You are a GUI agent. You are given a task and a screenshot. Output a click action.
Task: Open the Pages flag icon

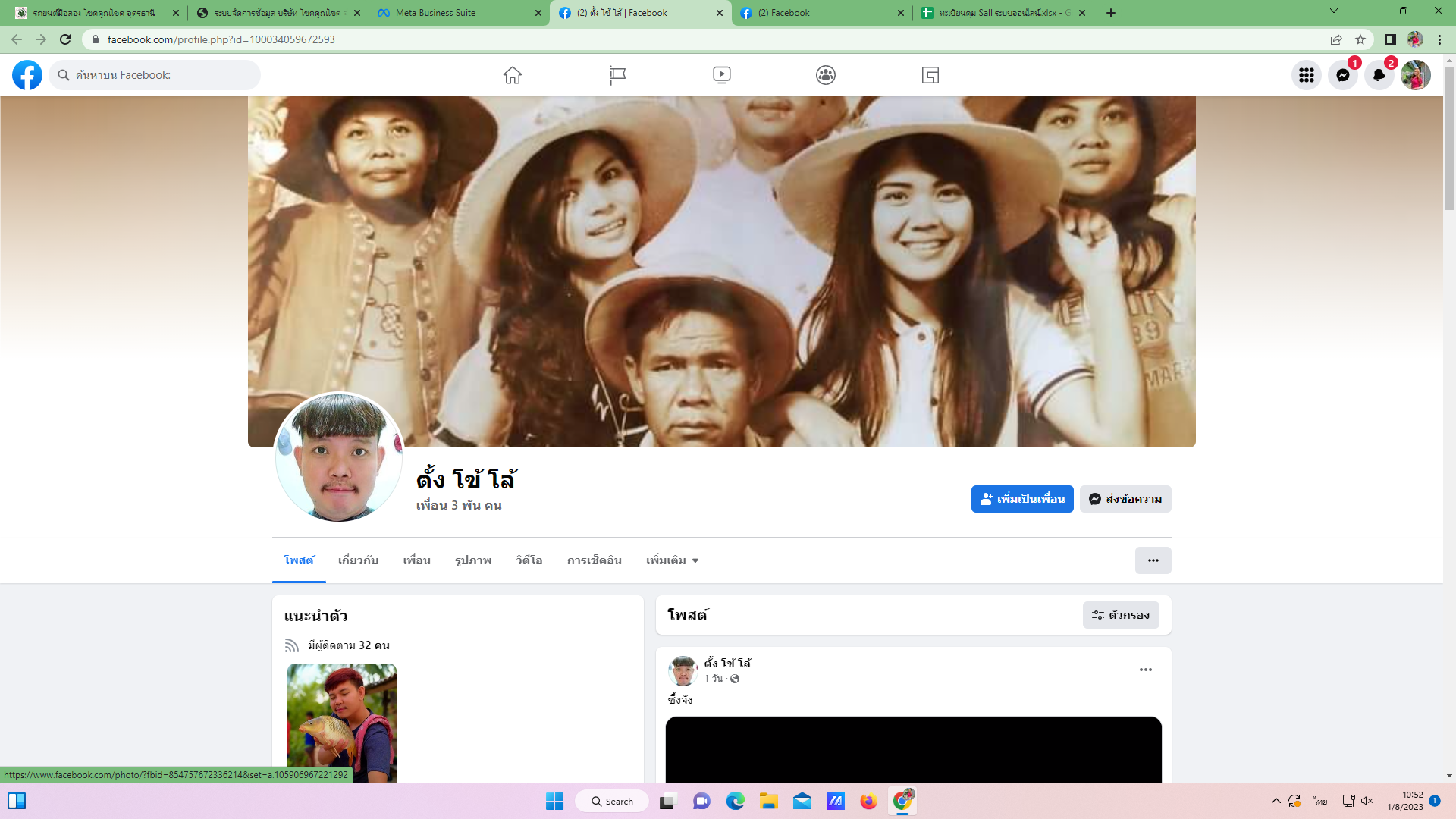[617, 75]
